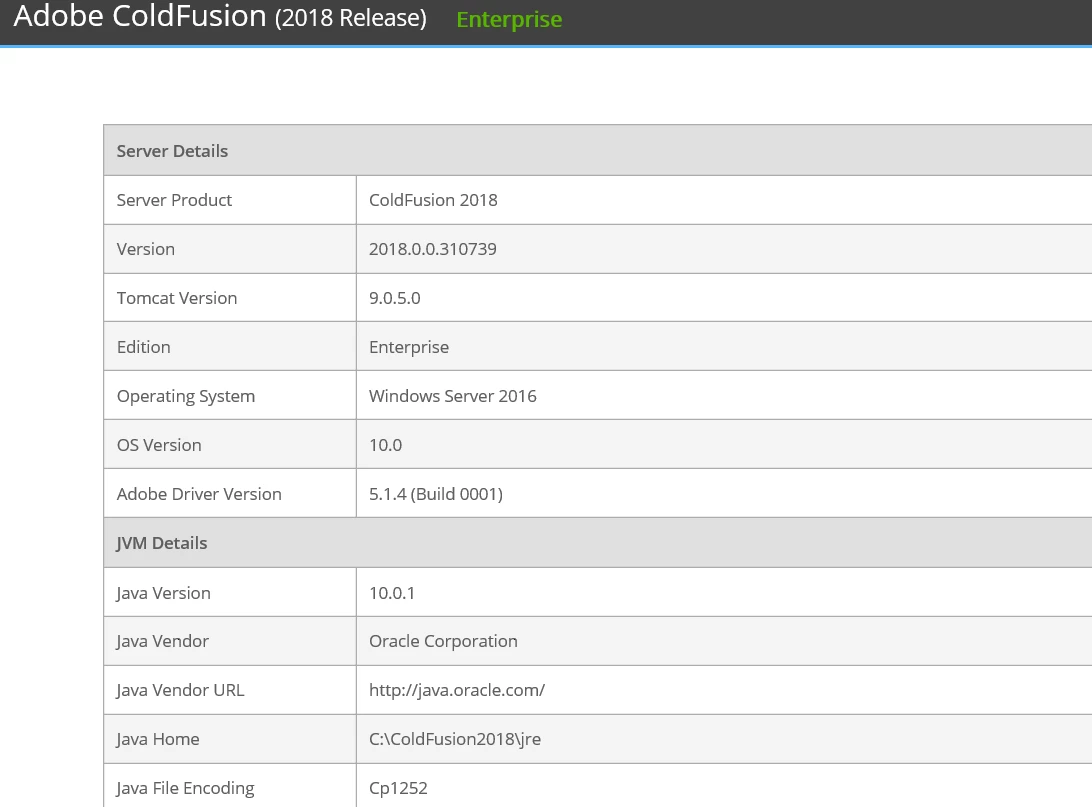Select the Oracle Corporation value
Viewport: 1092px width, 807px height.
pyautogui.click(x=443, y=641)
